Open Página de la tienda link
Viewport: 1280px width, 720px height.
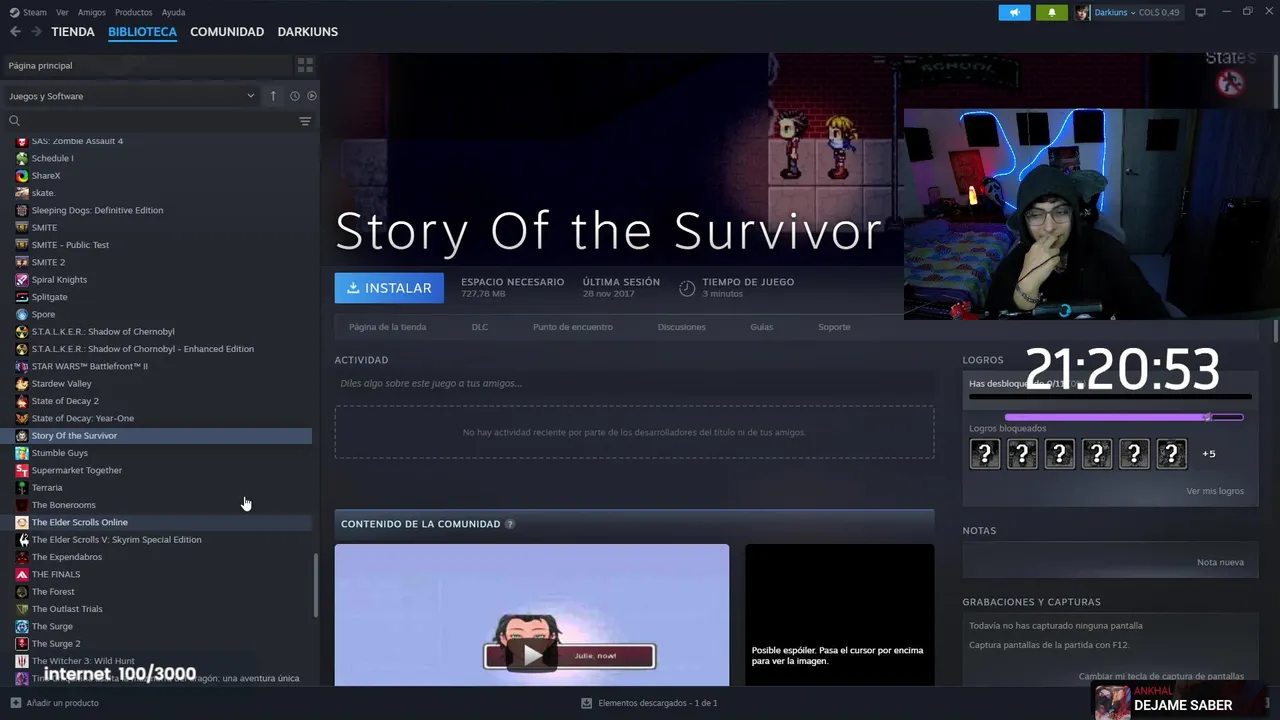point(387,327)
